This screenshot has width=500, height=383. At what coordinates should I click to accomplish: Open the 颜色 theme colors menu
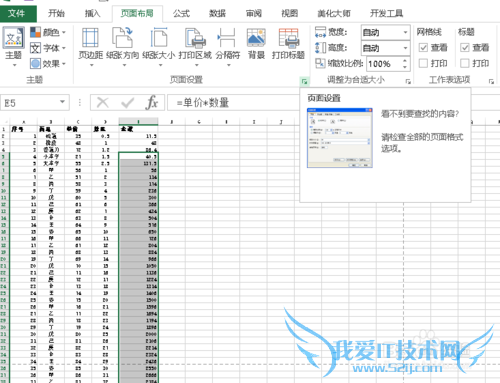48,32
